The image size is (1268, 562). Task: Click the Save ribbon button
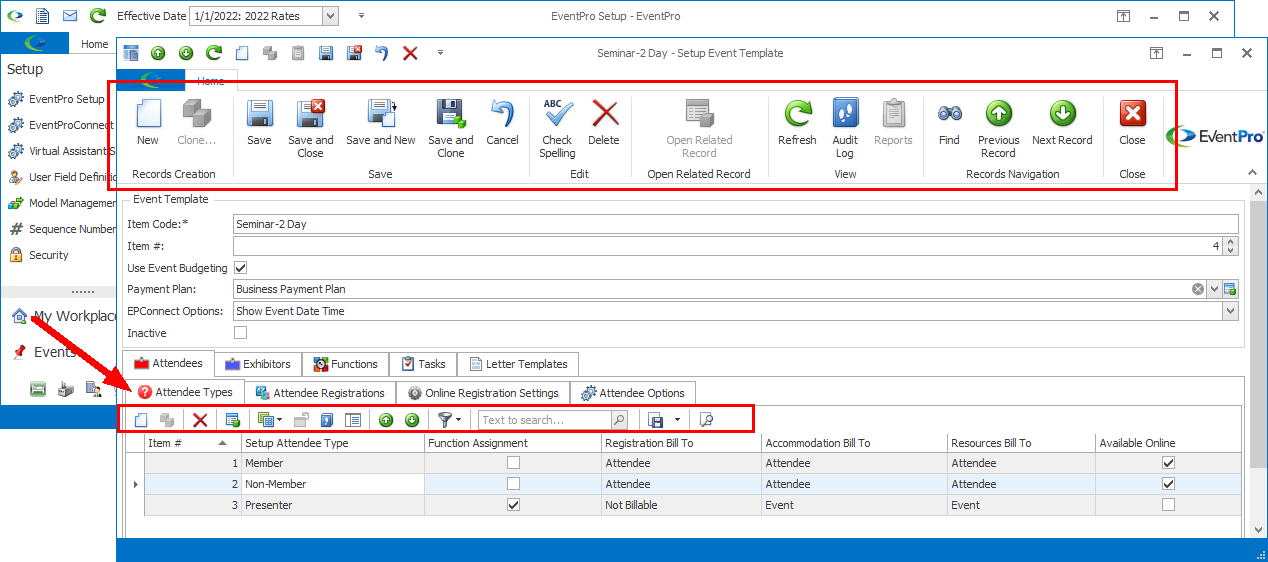coord(259,122)
